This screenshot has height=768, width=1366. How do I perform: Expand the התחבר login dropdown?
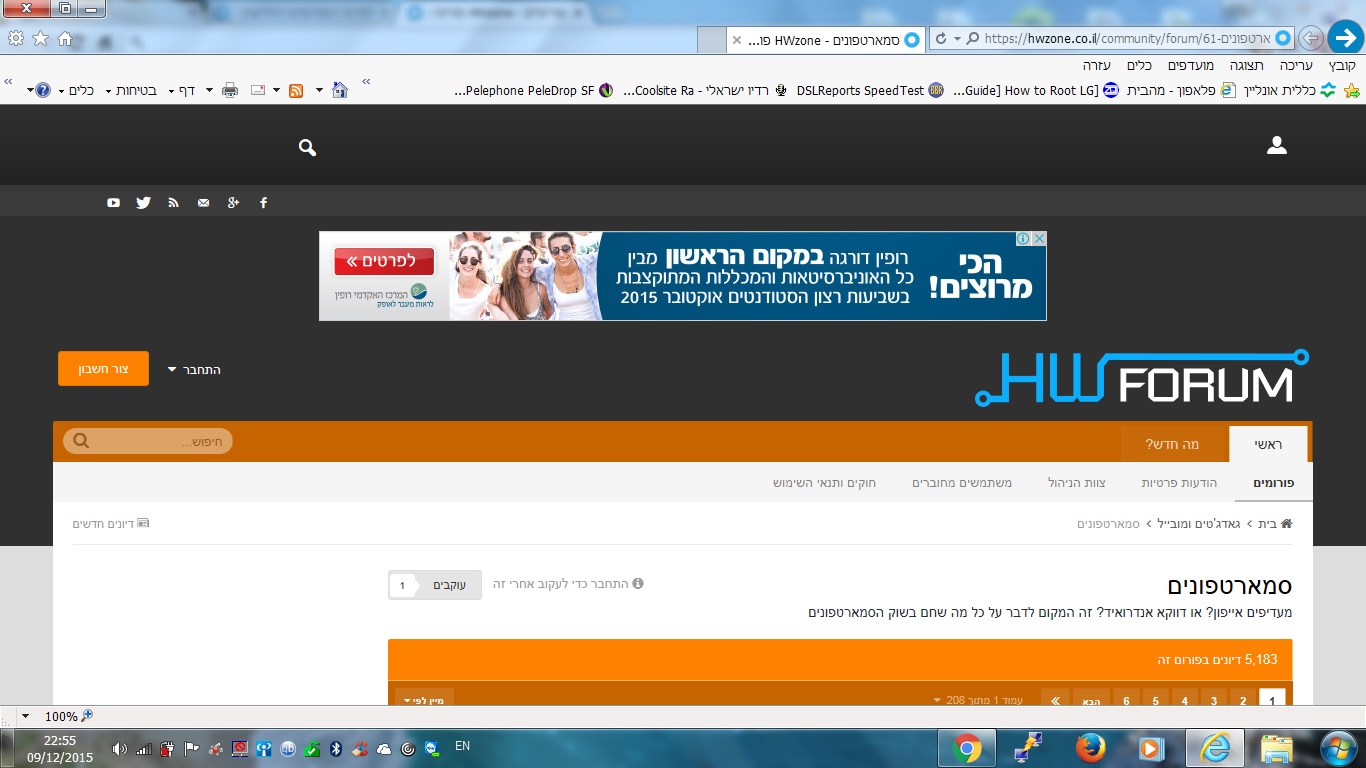point(194,369)
